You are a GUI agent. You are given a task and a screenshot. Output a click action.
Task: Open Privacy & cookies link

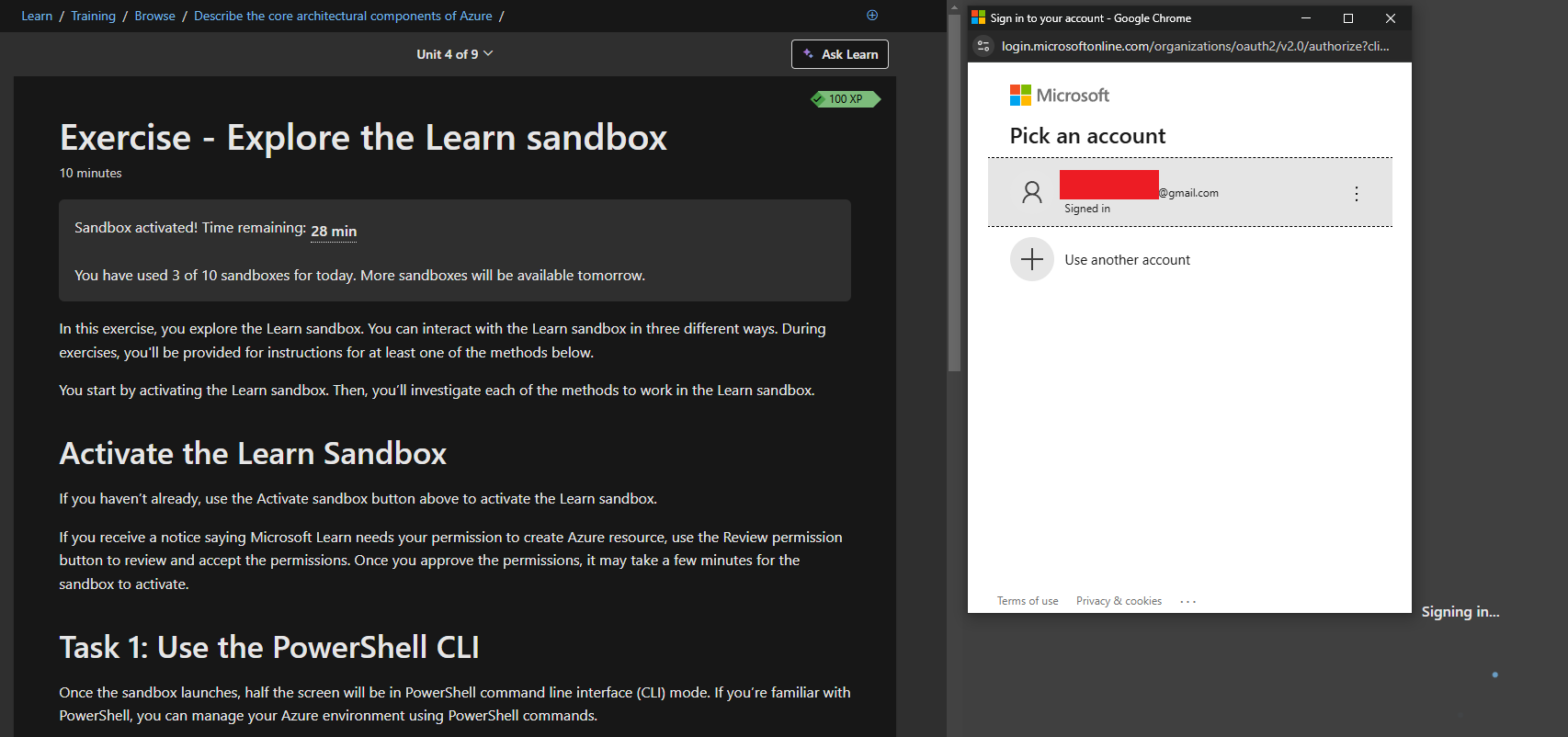tap(1119, 601)
